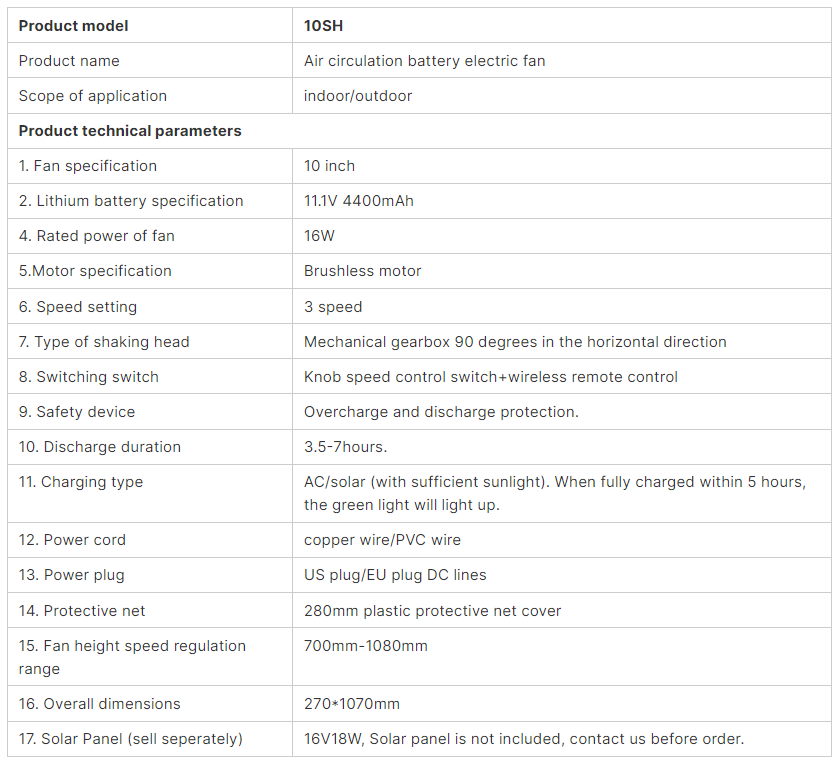The width and height of the screenshot is (840, 765).
Task: Click '17. Solar Panel (sell seperately)' label
Action: pyautogui.click(x=131, y=739)
